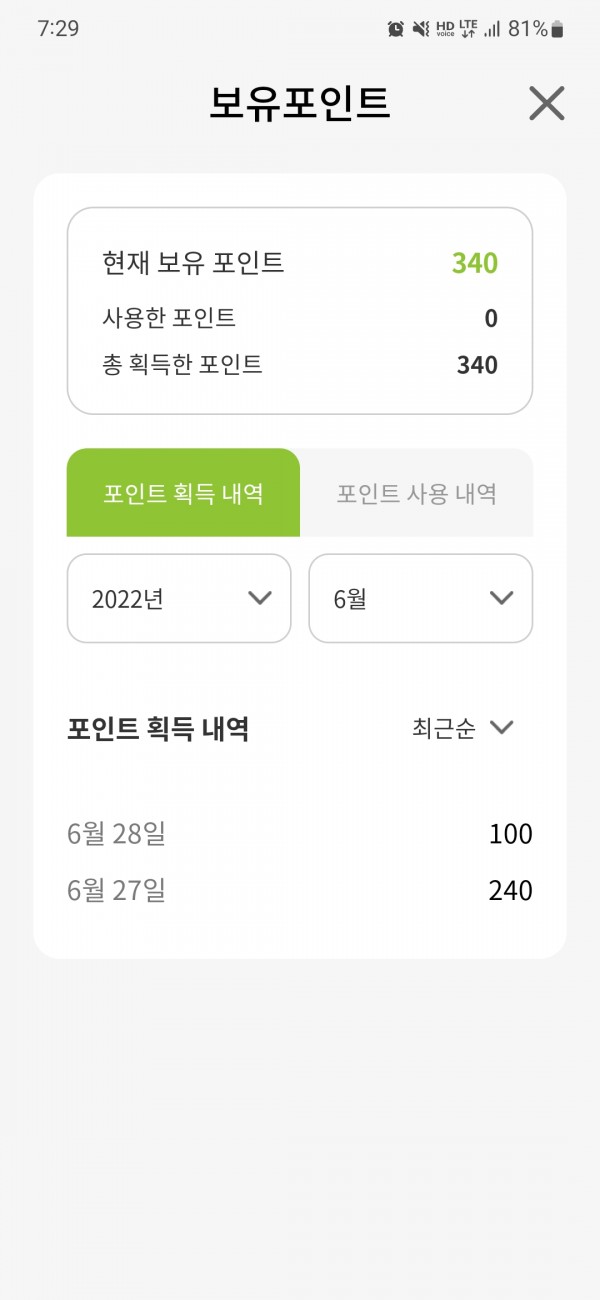600x1300 pixels.
Task: Tap the 총 획득한 포인트 row
Action: (300, 365)
